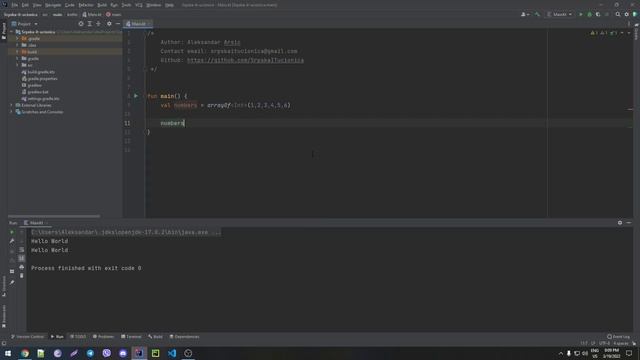The image size is (640, 360).
Task: Click Collapse All in the Project panel
Action: 98,24
